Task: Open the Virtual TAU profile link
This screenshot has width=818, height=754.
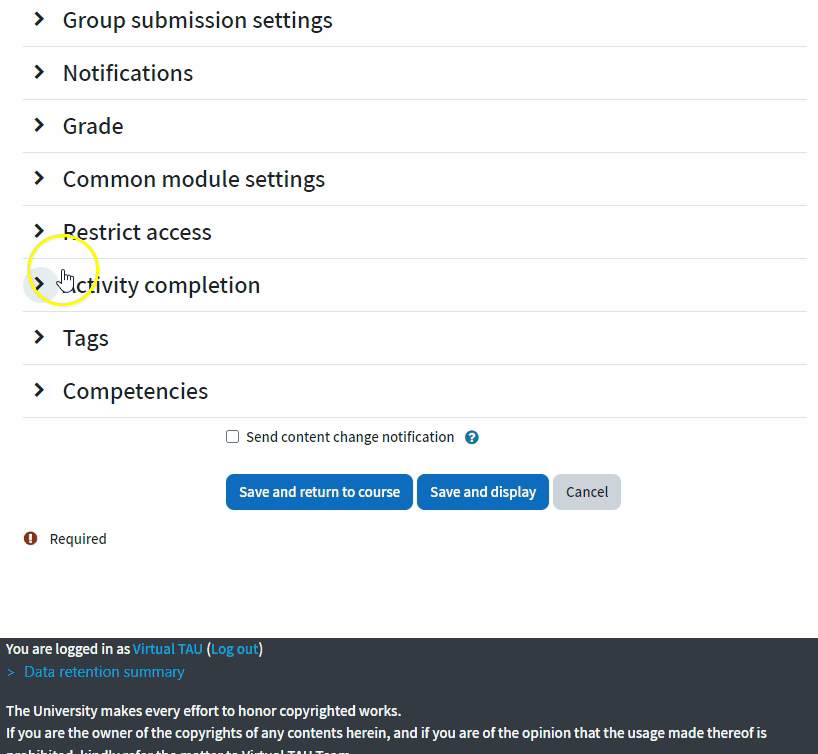Action: pos(168,649)
